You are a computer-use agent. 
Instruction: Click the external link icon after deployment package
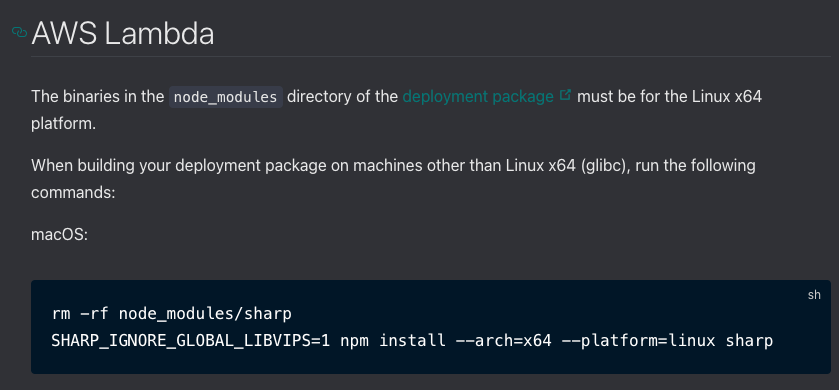[565, 95]
